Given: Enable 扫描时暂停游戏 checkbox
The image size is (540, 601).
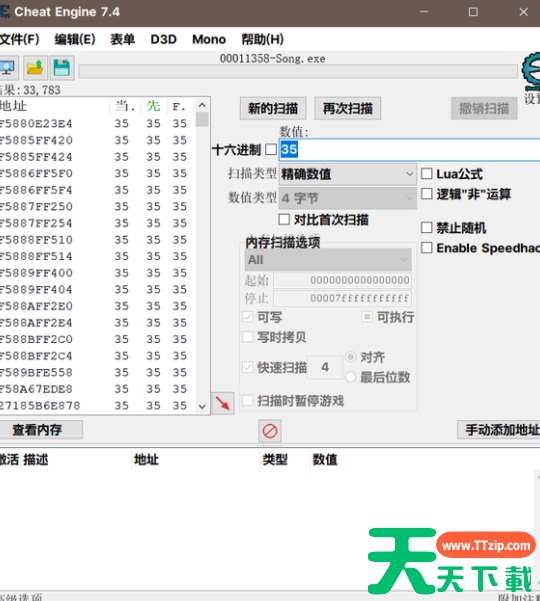Looking at the screenshot, I should click(x=248, y=401).
